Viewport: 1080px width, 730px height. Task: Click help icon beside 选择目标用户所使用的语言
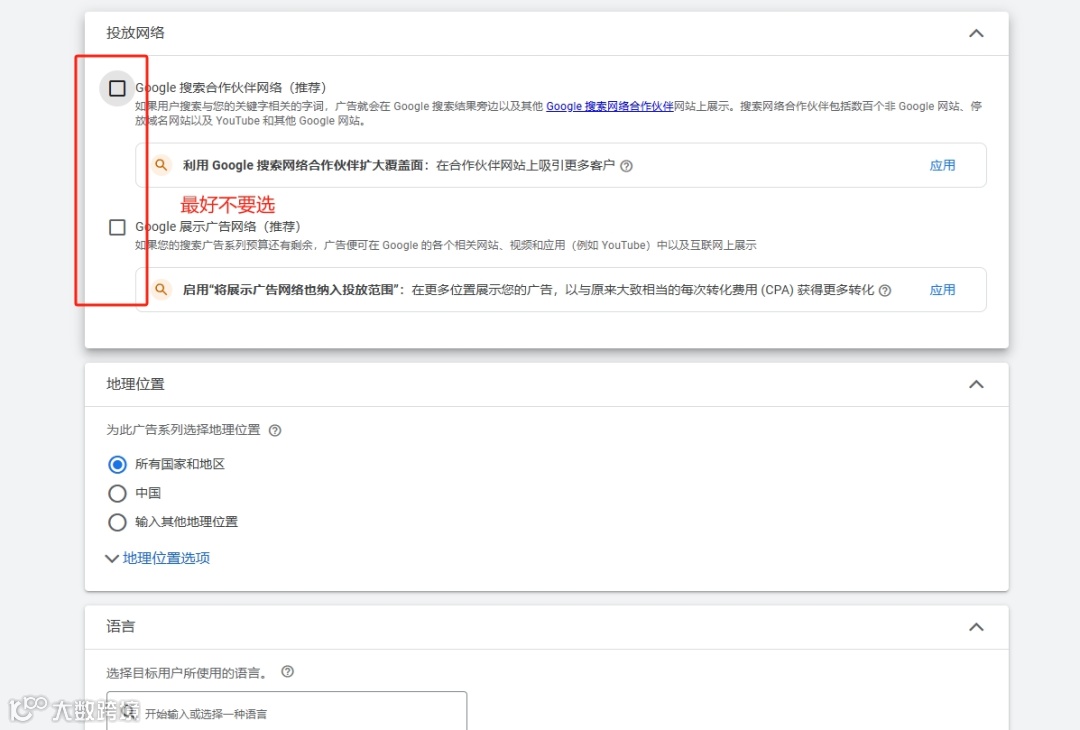coord(288,671)
